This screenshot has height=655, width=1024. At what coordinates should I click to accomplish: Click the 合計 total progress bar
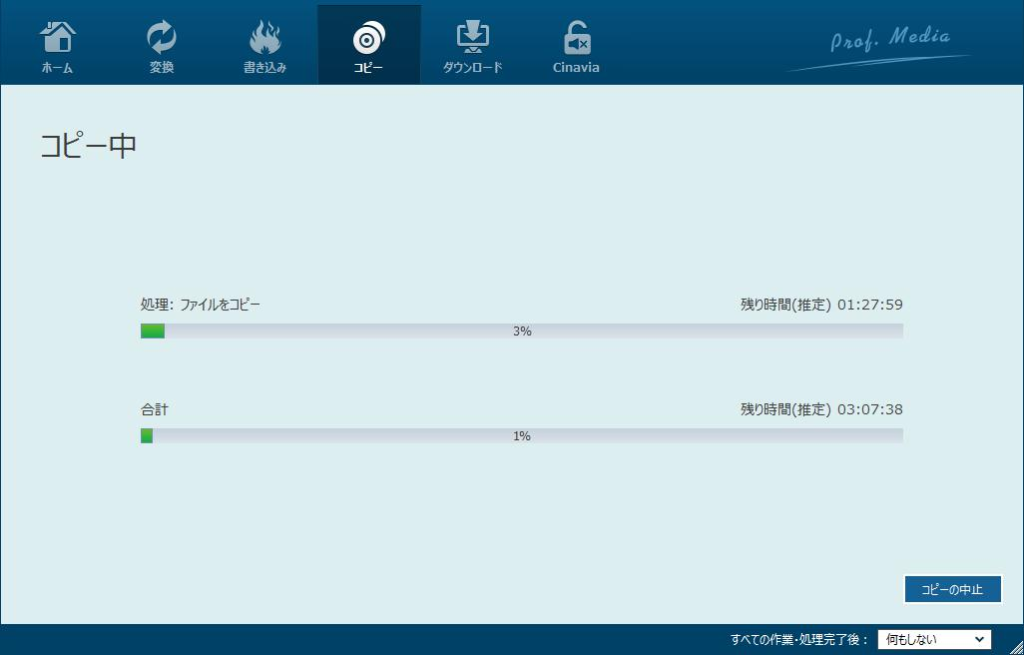pos(520,434)
